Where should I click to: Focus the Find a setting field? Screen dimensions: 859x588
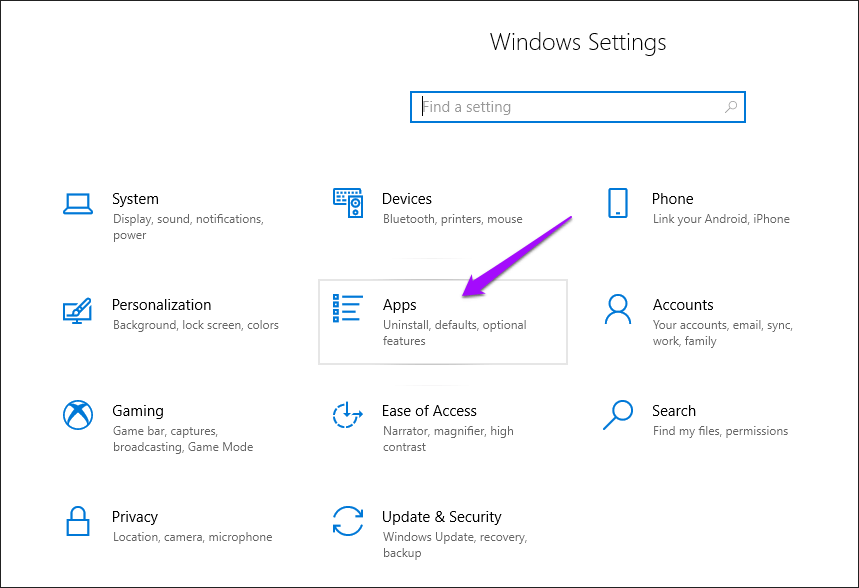[578, 107]
